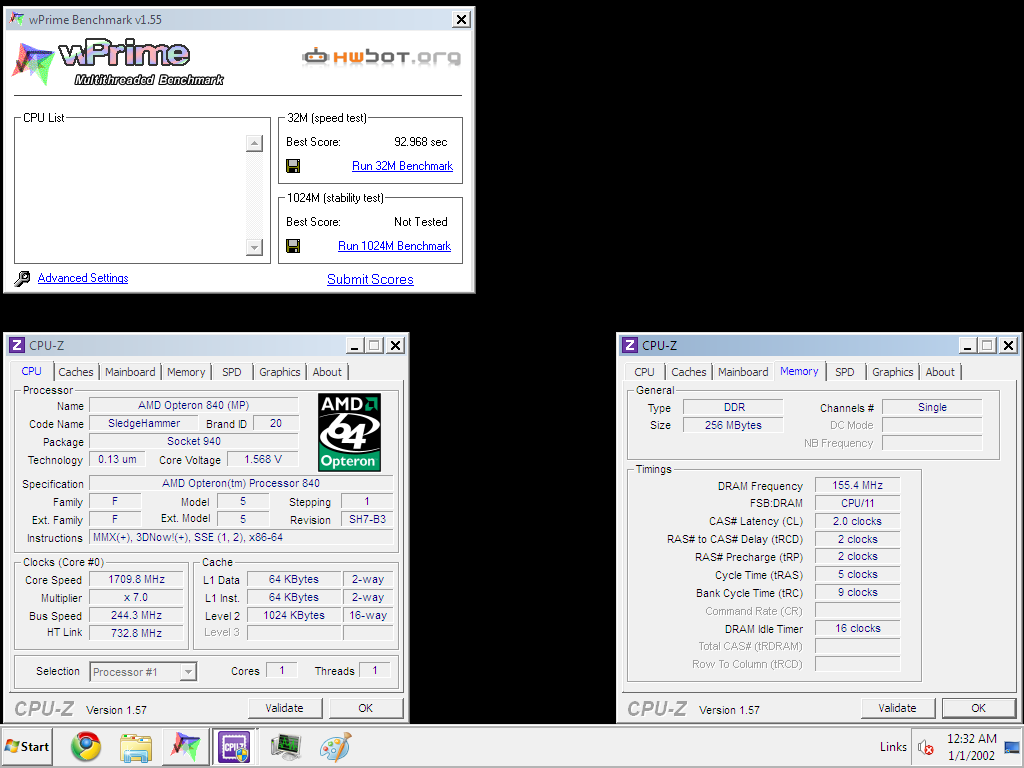
Task: Select SPD tab in right CPU-Z window
Action: pos(845,372)
